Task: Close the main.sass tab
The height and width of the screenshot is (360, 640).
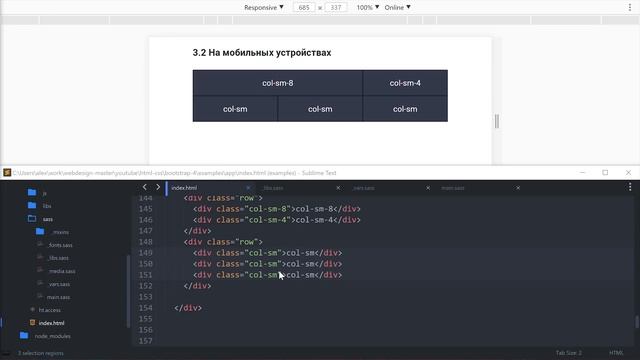Action: coord(518,188)
